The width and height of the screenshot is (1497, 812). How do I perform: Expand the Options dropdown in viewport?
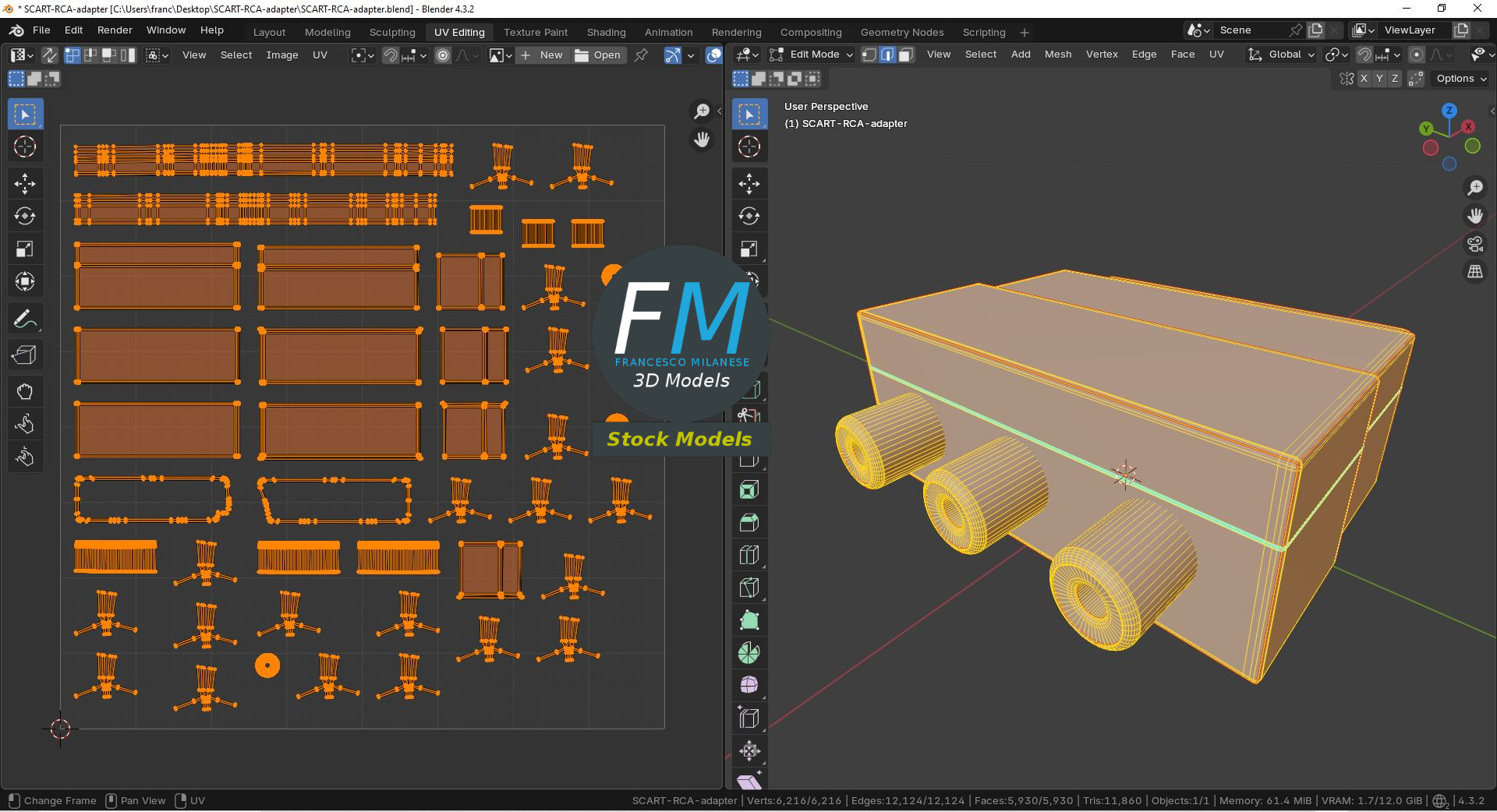[1461, 79]
